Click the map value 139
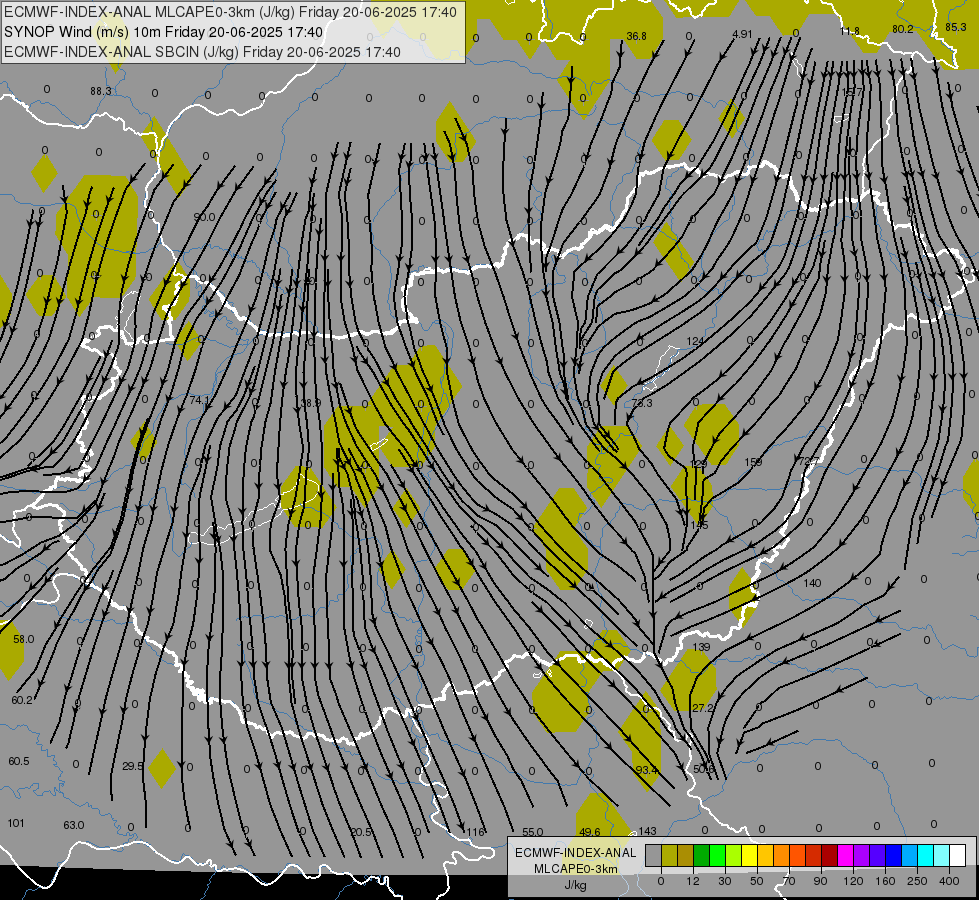Viewport: 979px width, 900px height. click(x=702, y=647)
